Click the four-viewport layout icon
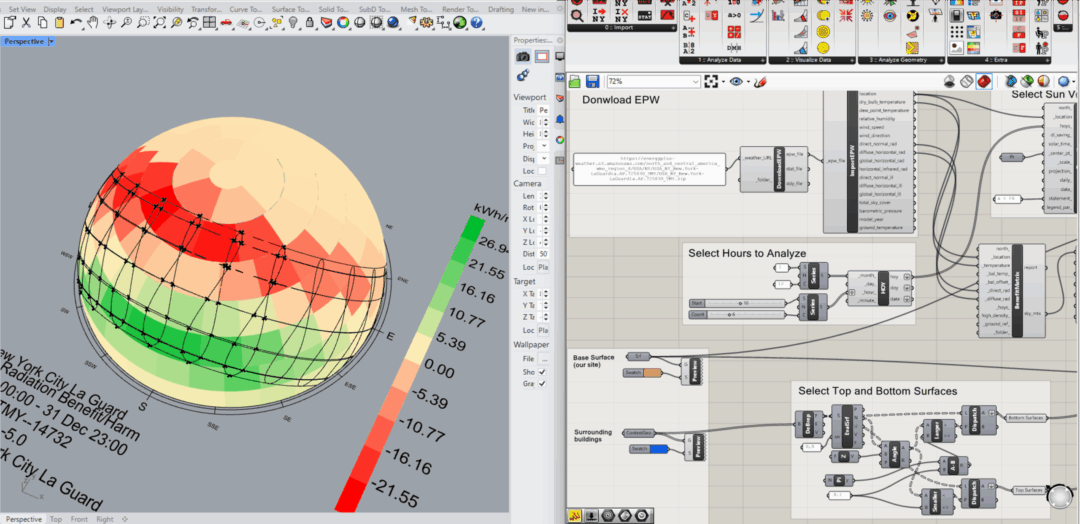 [210, 23]
